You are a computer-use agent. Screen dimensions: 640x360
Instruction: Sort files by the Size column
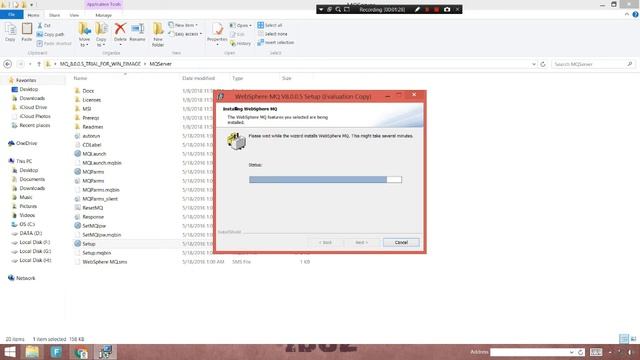pyautogui.click(x=287, y=78)
